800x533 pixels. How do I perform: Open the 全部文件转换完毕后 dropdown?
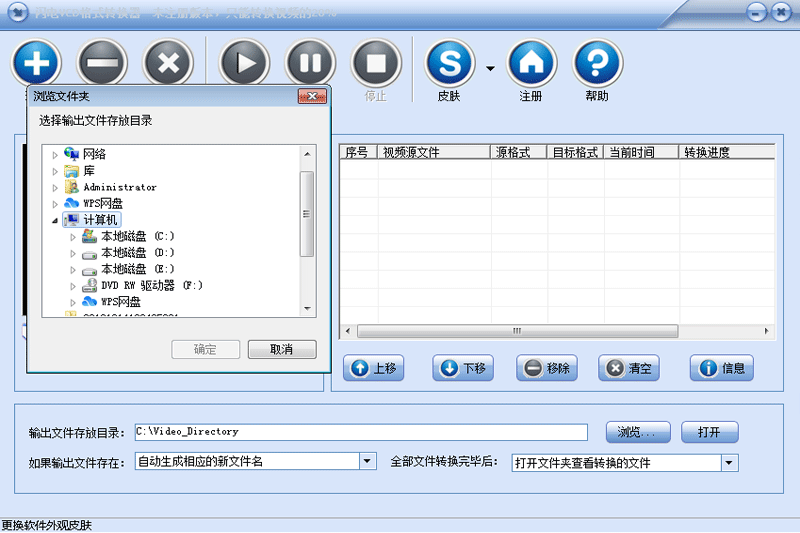click(x=729, y=463)
